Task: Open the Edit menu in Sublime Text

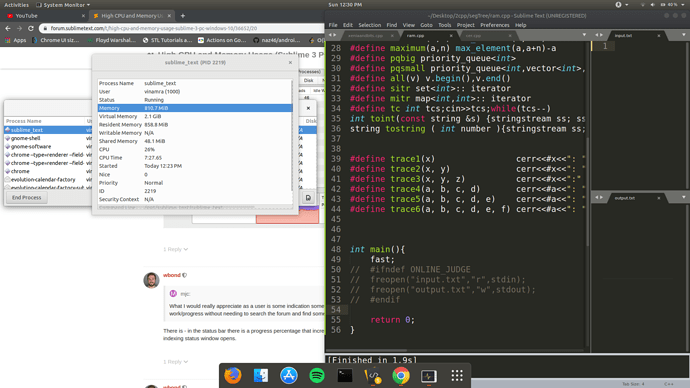Action: click(348, 25)
